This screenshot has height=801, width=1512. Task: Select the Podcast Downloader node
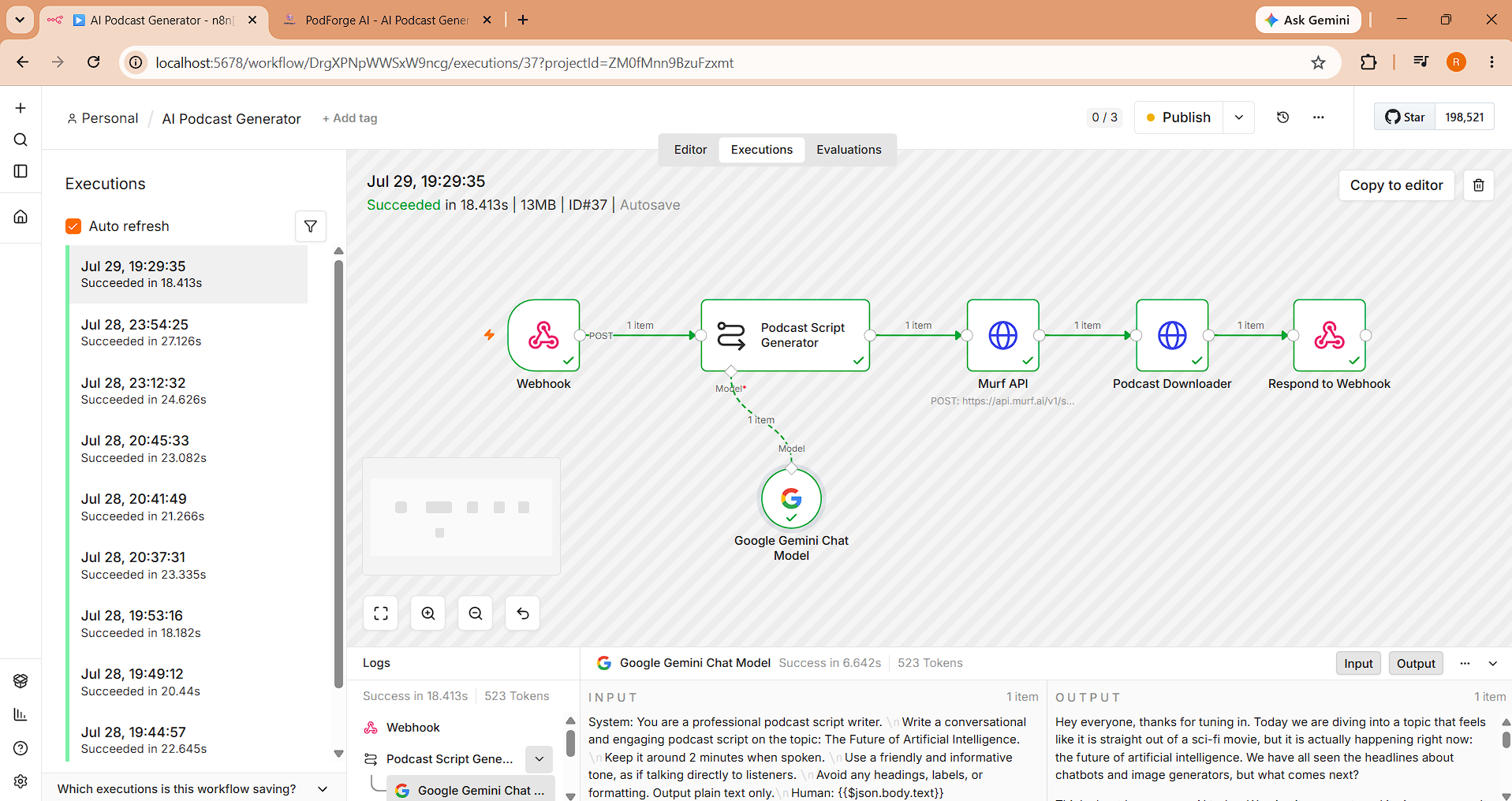click(x=1172, y=335)
